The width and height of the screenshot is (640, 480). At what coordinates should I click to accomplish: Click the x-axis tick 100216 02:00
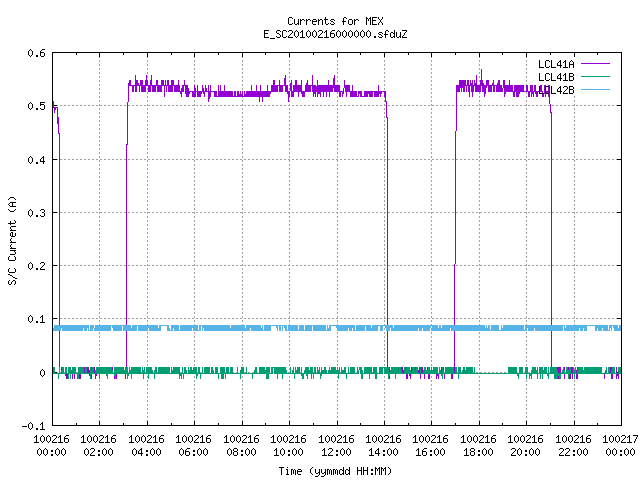98,446
